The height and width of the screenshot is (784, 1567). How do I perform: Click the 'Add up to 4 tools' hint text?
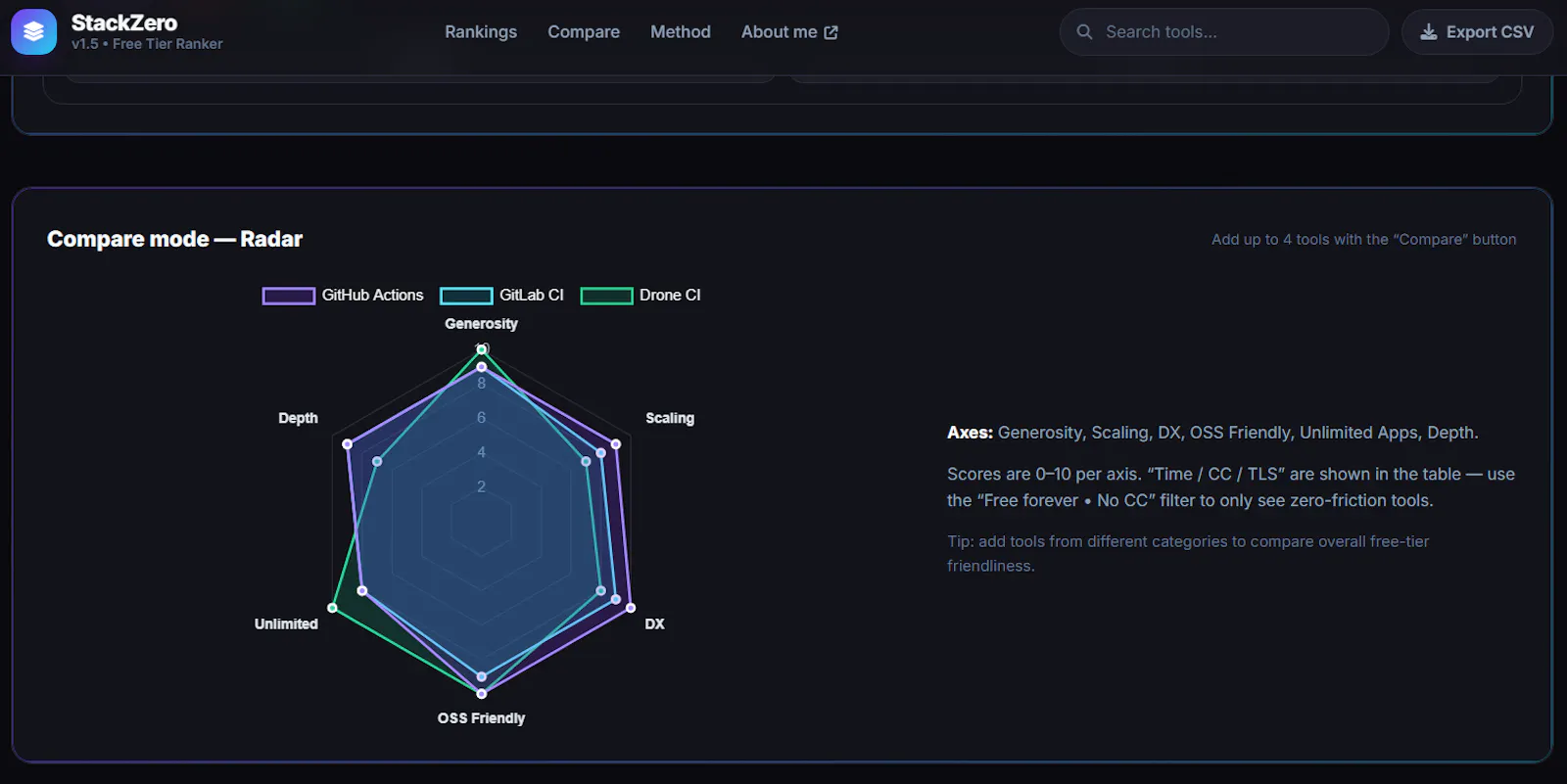pyautogui.click(x=1363, y=239)
